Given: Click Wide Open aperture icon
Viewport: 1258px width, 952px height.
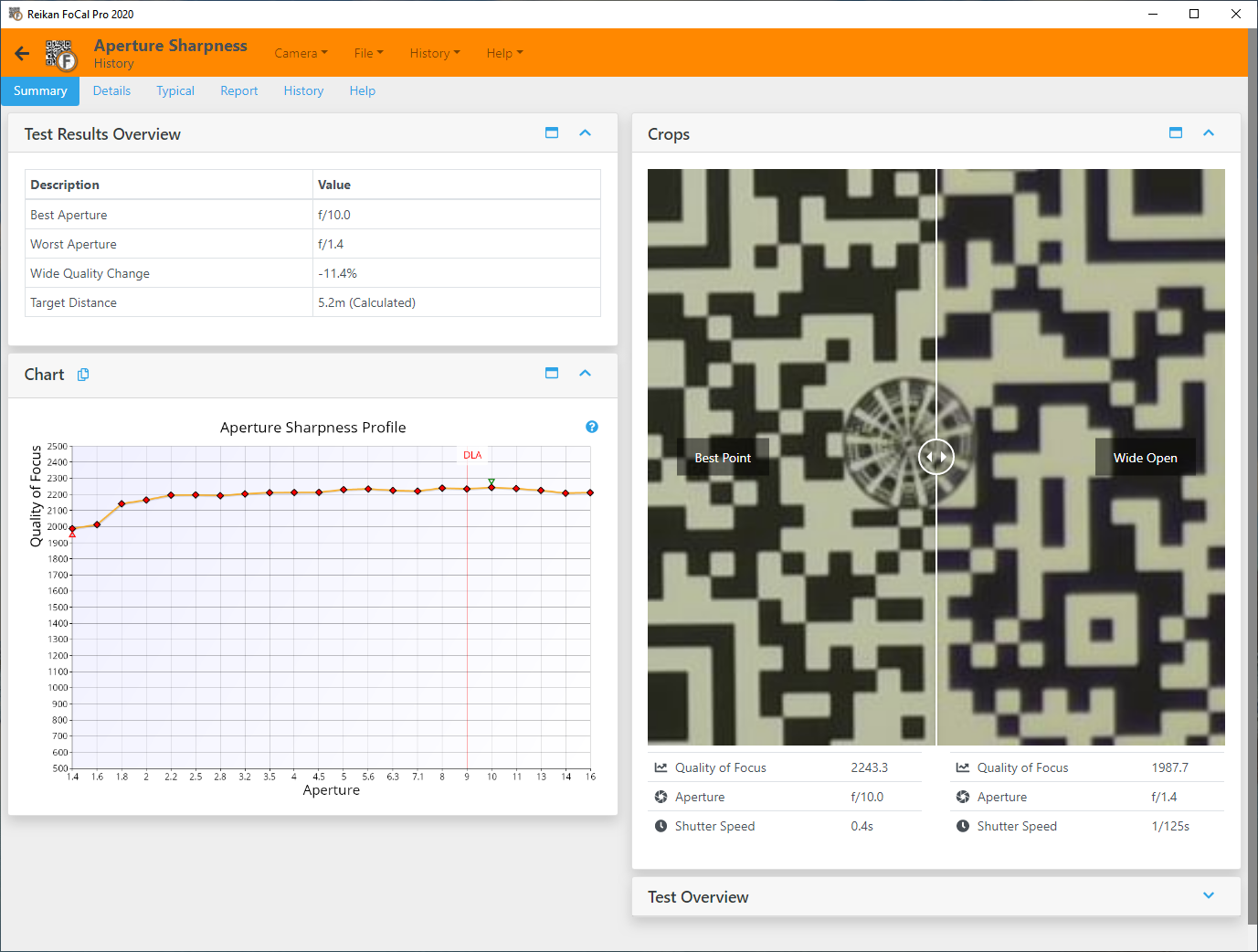Looking at the screenshot, I should [x=963, y=797].
